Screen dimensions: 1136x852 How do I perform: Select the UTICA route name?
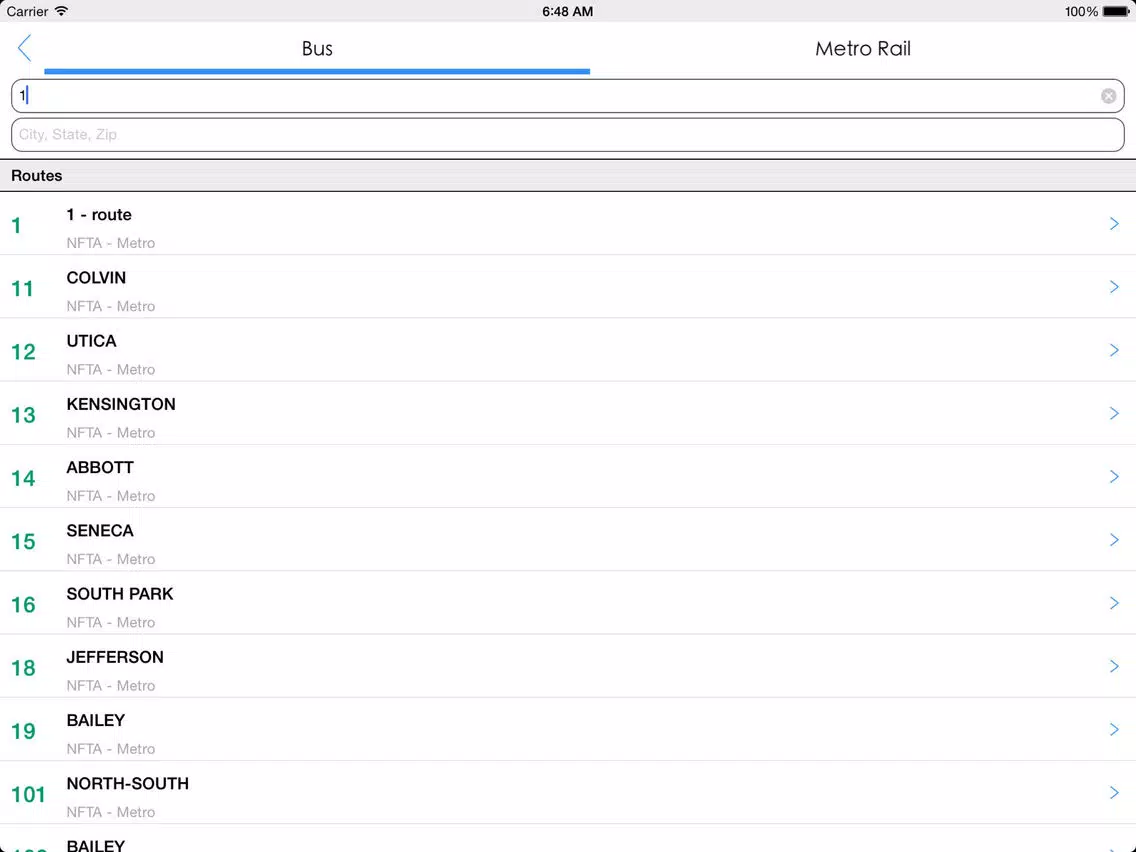click(91, 341)
